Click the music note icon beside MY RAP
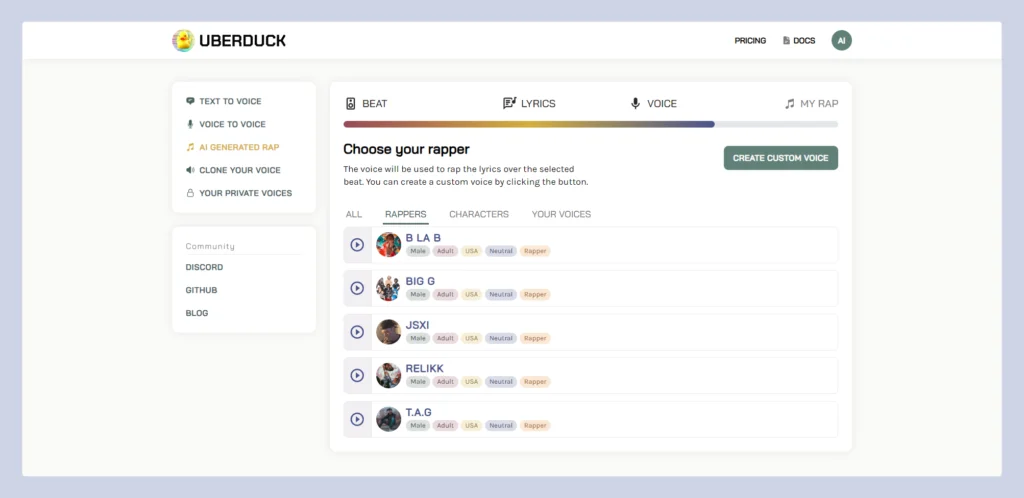 (x=790, y=104)
